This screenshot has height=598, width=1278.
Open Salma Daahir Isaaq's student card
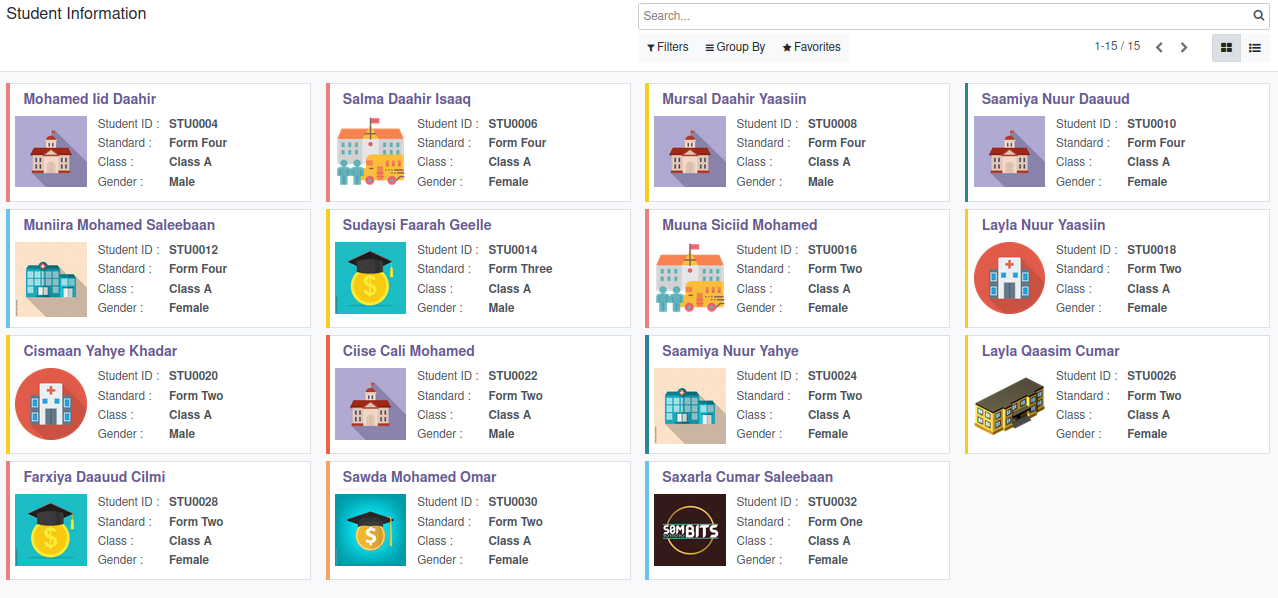406,99
